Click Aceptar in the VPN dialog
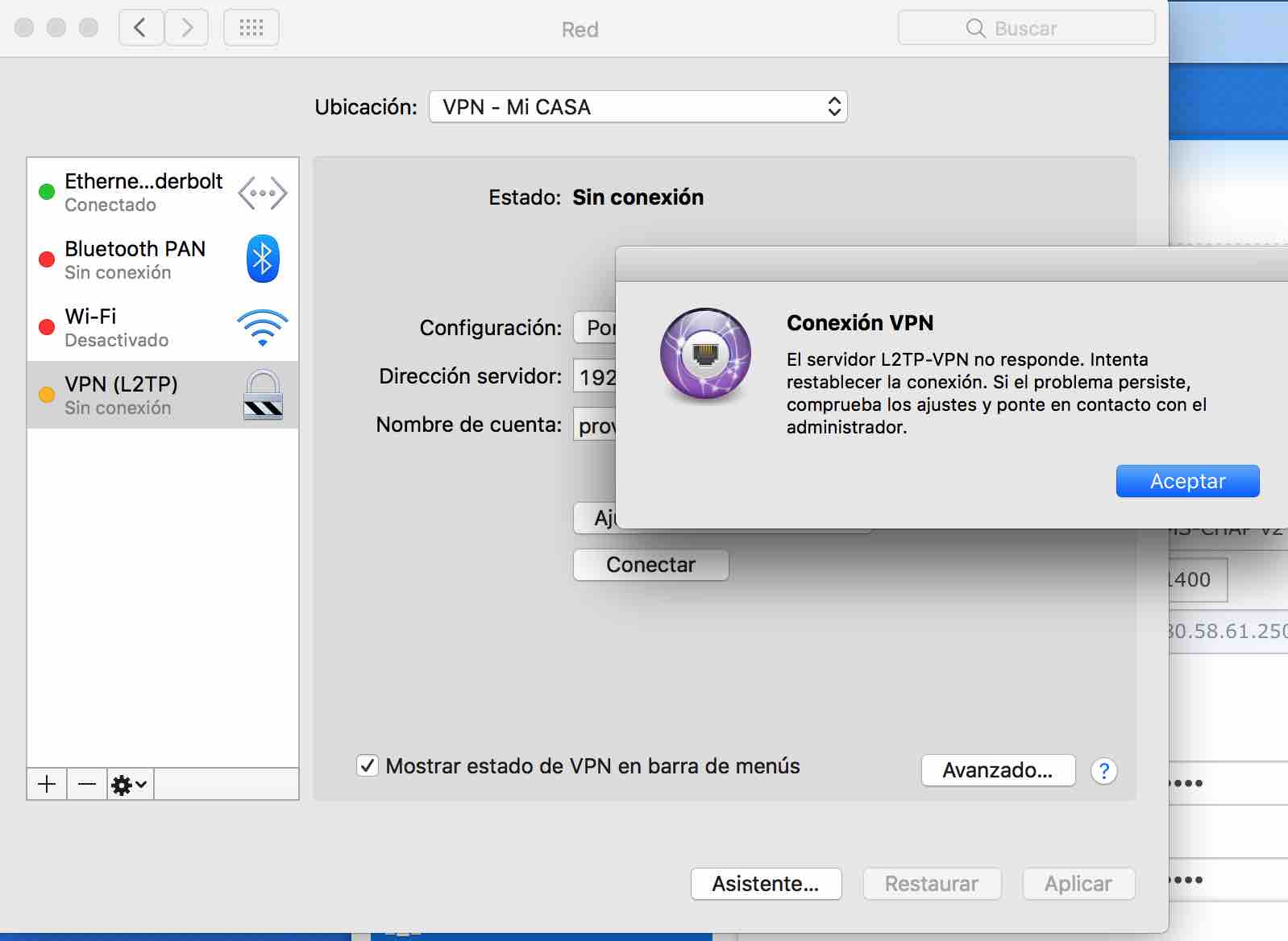 [1187, 481]
